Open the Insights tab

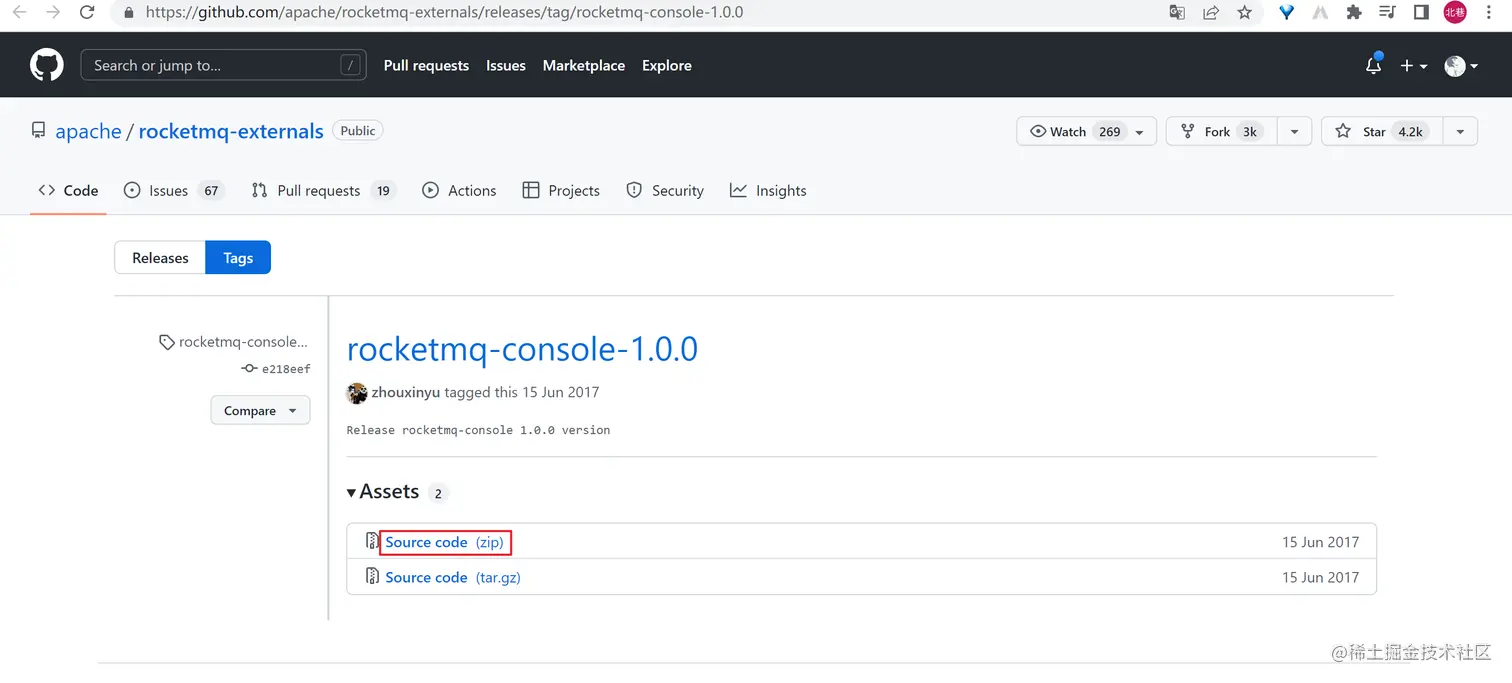(x=768, y=190)
